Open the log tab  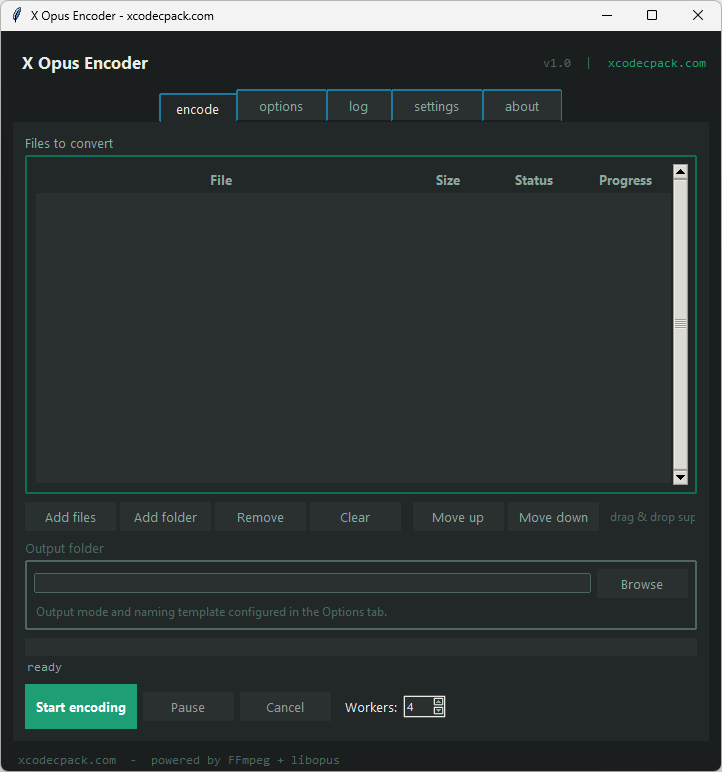pyautogui.click(x=358, y=107)
